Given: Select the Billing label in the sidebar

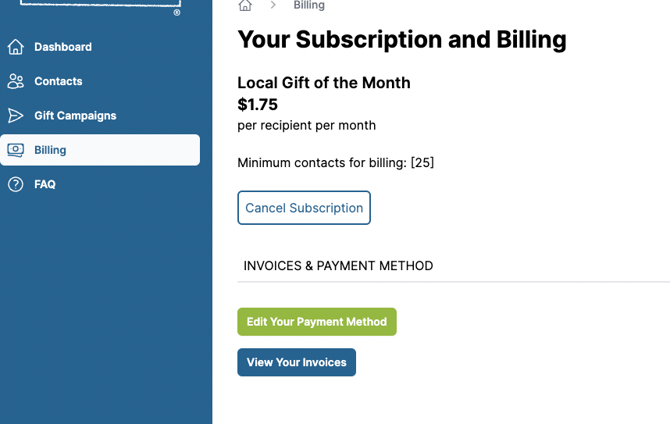Looking at the screenshot, I should point(50,150).
